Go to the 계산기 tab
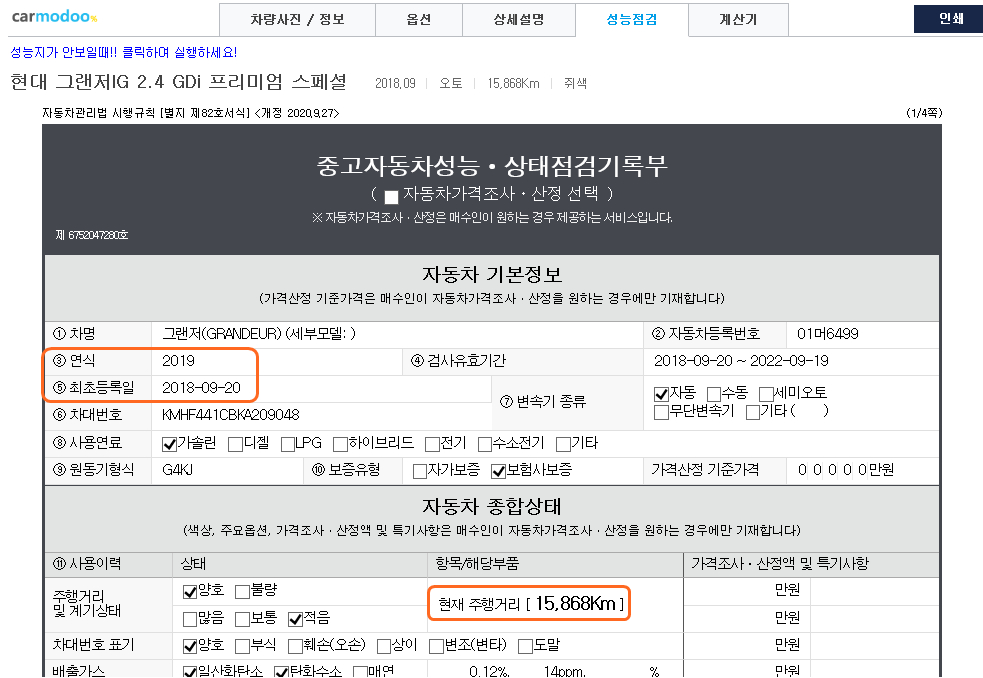The height and width of the screenshot is (678, 983). point(739,19)
